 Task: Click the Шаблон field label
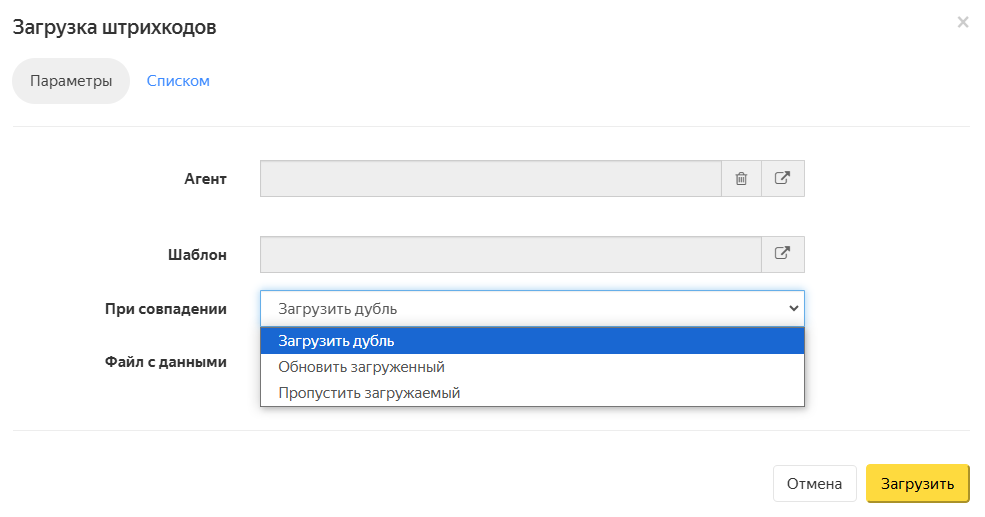(x=196, y=254)
